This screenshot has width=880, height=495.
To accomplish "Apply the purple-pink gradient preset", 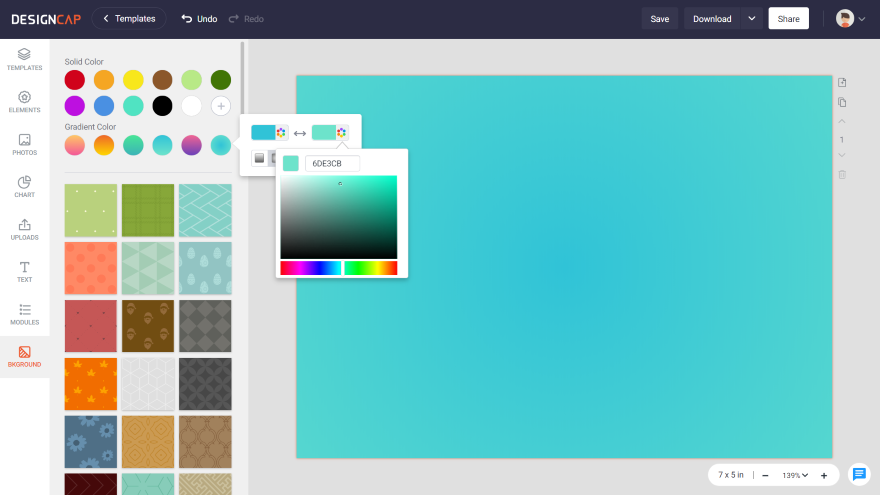I will pyautogui.click(x=191, y=145).
